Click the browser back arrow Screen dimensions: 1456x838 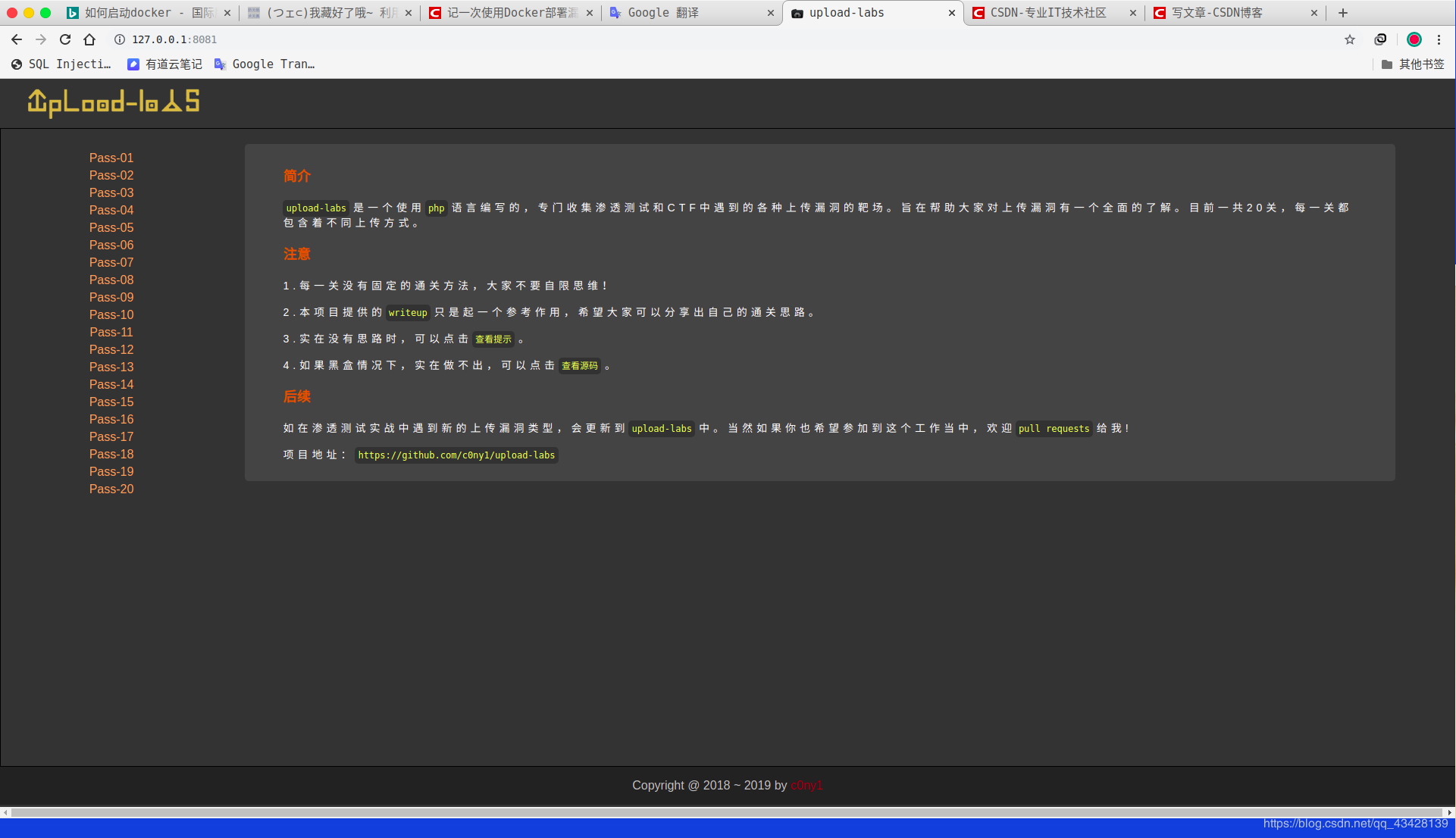[17, 39]
